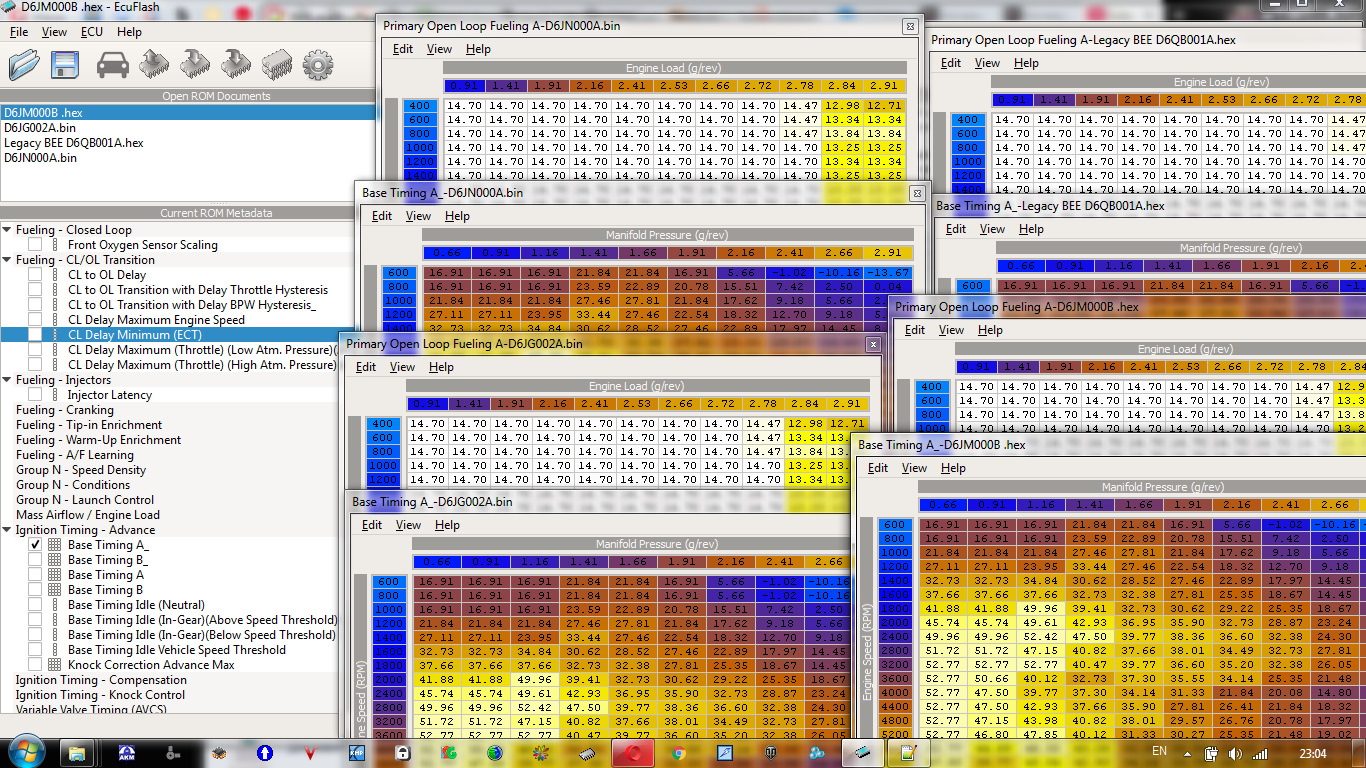Click the second chip icon with downward arrow

[235, 65]
